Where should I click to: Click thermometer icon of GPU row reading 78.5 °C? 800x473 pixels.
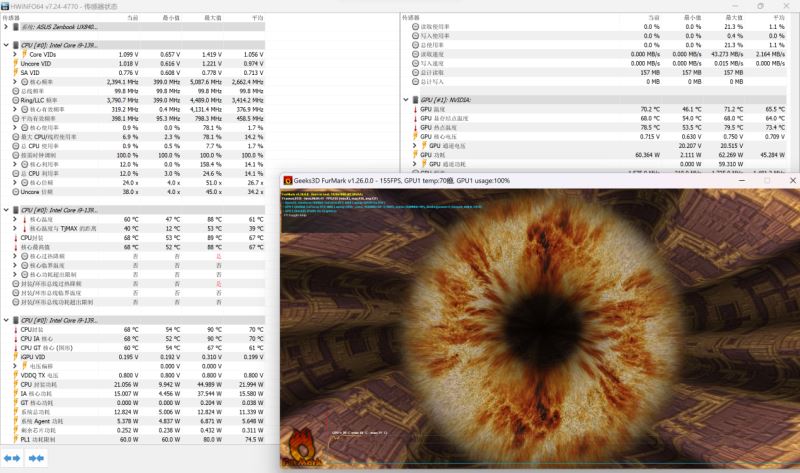click(x=415, y=128)
